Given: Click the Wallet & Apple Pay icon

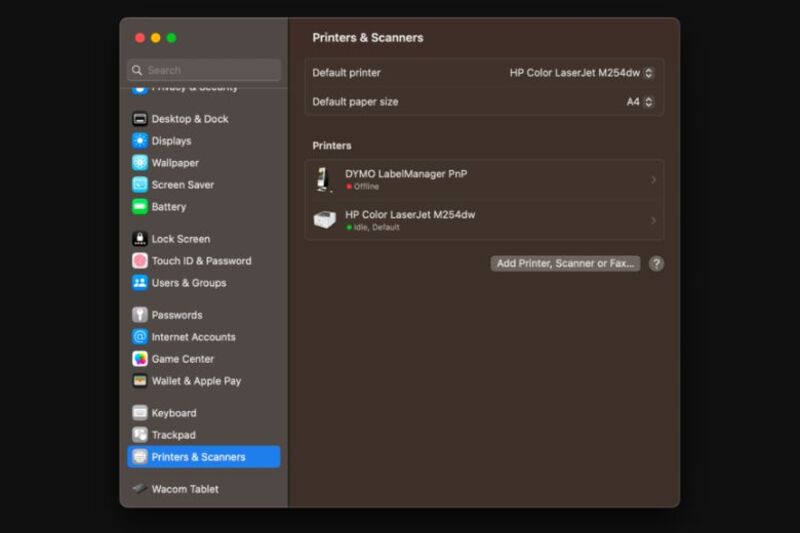Looking at the screenshot, I should pos(140,380).
